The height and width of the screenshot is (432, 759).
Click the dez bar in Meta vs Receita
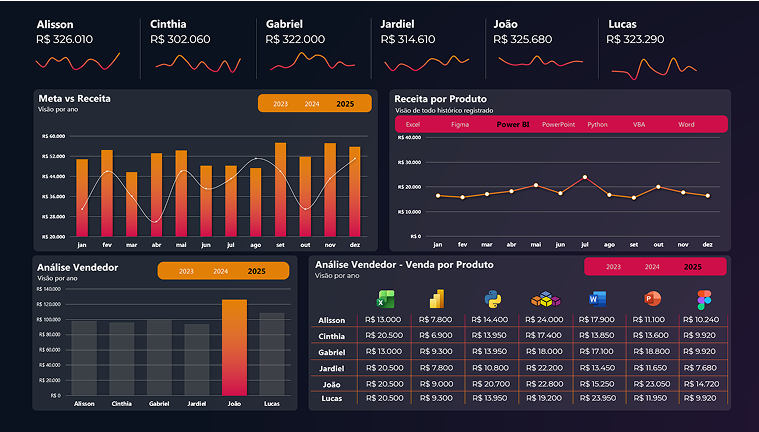[x=355, y=192]
